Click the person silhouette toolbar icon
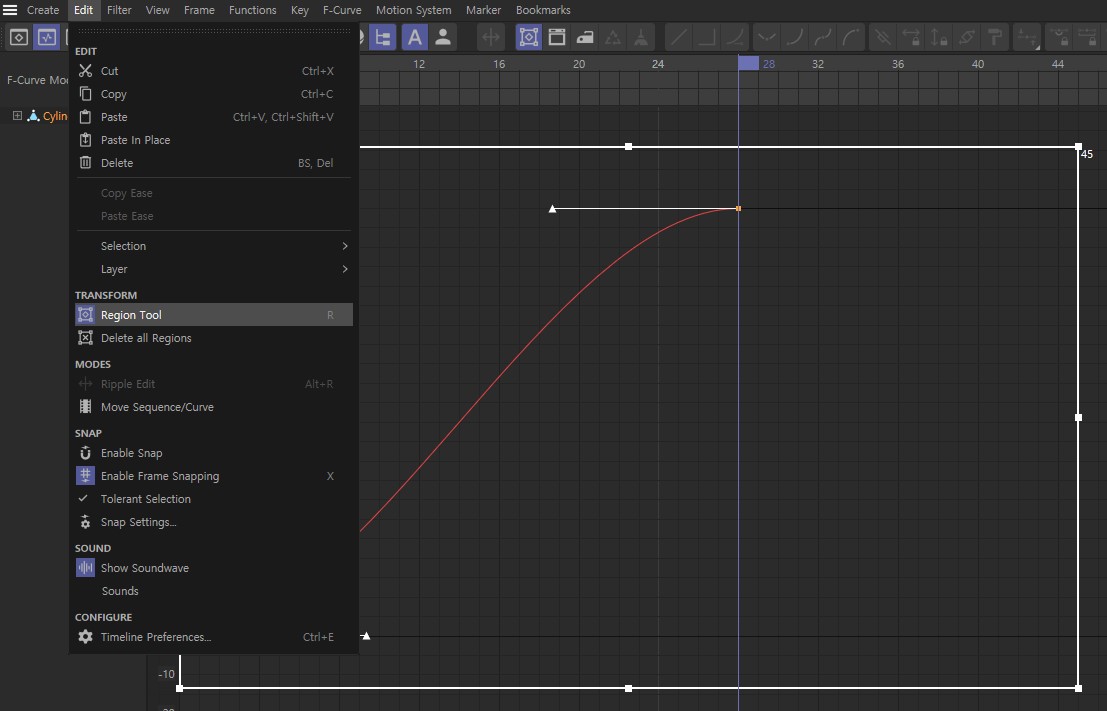Viewport: 1107px width, 711px height. click(x=443, y=37)
